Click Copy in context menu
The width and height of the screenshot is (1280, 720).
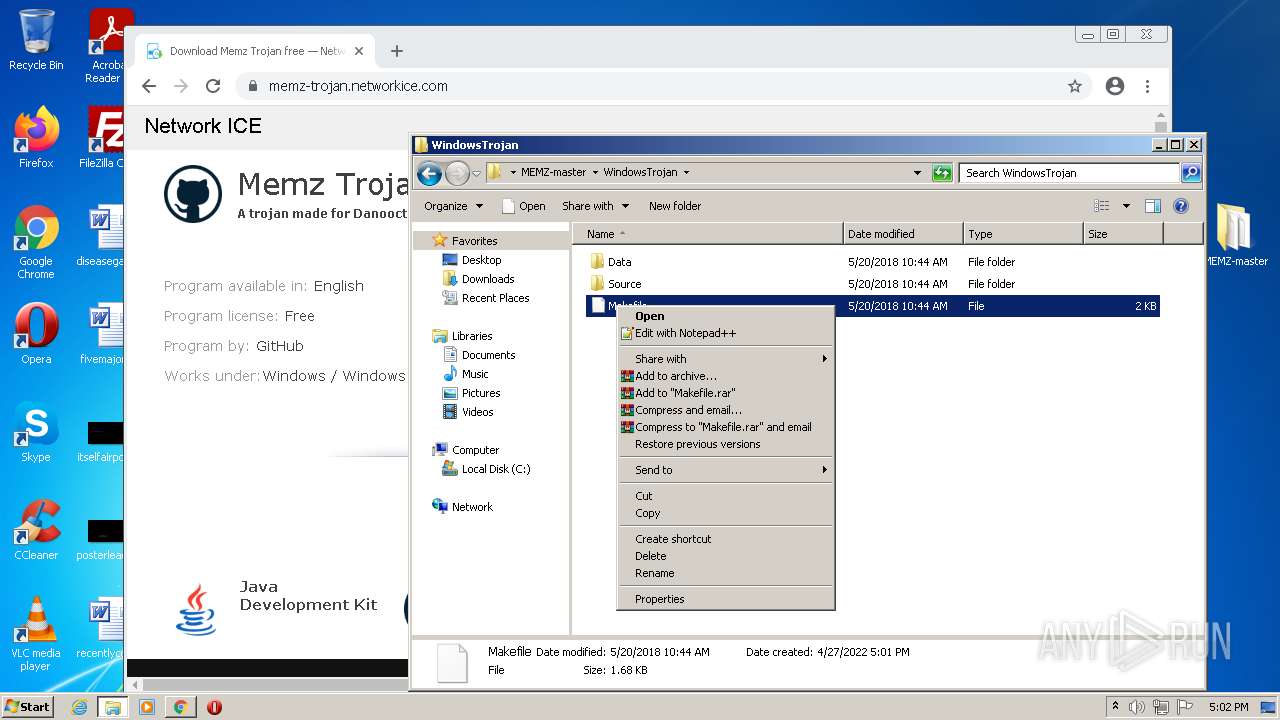tap(726, 513)
